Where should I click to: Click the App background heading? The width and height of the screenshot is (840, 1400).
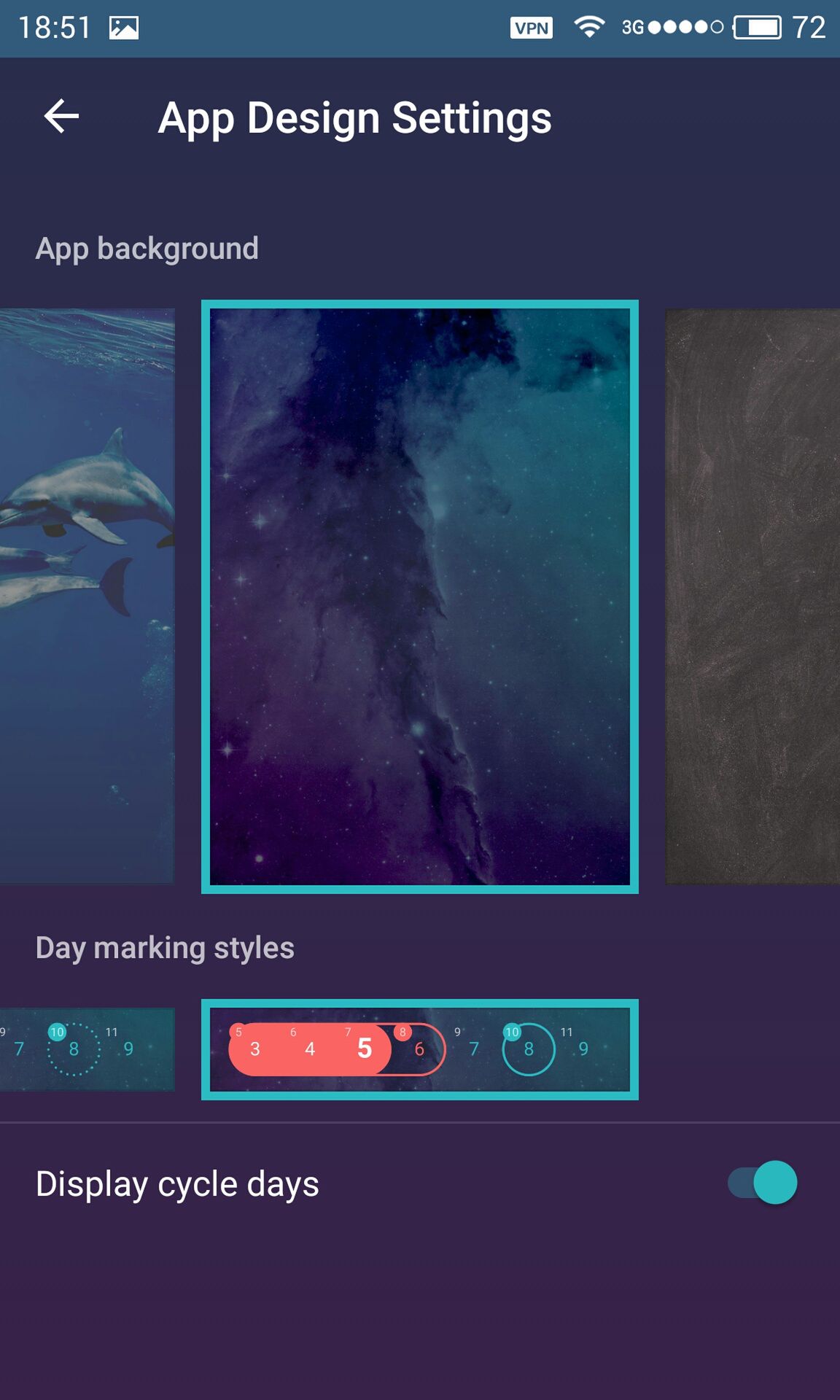coord(147,249)
